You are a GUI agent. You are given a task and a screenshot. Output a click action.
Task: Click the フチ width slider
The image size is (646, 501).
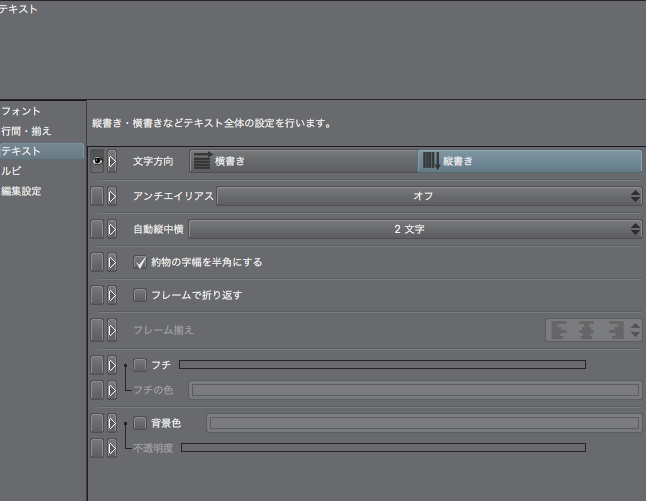click(382, 364)
